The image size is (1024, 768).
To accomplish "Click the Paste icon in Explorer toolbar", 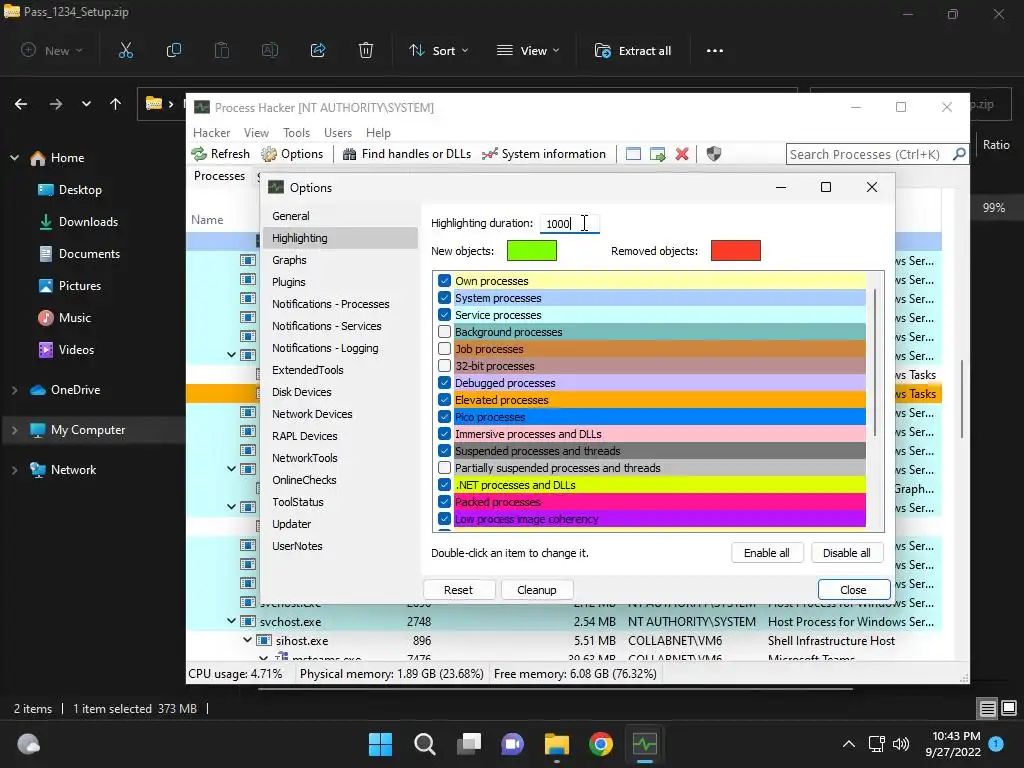I will (x=221, y=50).
